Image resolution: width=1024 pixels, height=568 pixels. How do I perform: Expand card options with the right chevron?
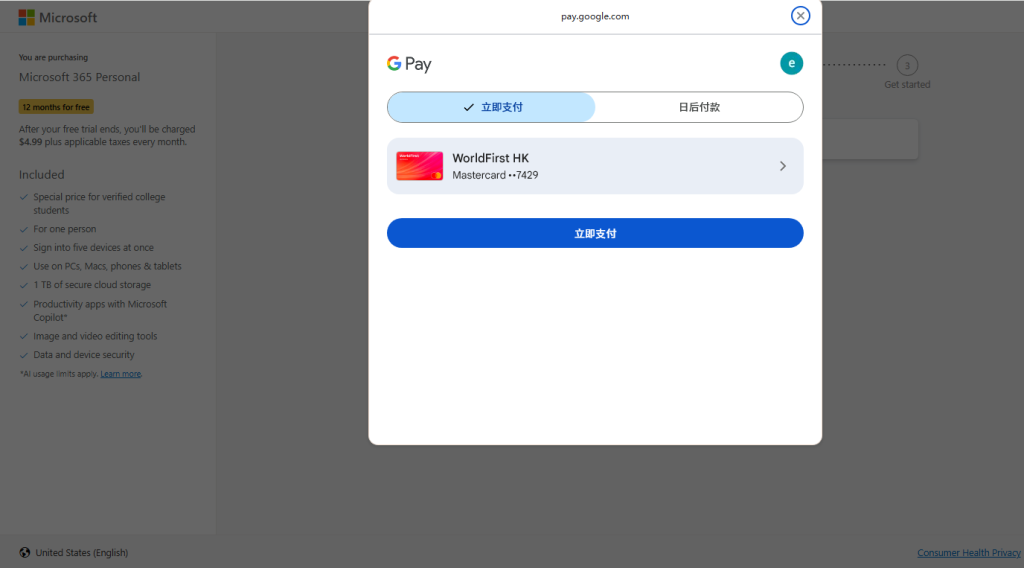pos(783,166)
